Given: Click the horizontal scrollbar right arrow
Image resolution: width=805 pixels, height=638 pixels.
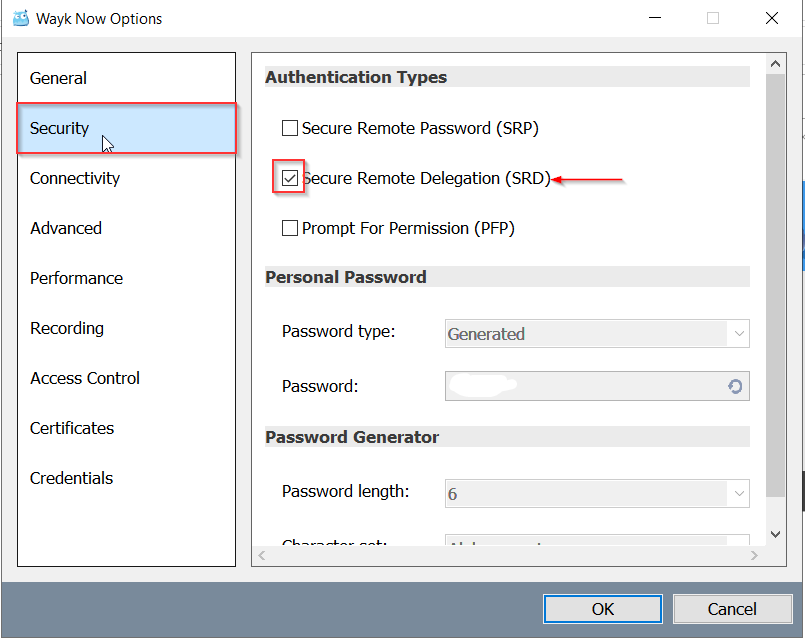Looking at the screenshot, I should click(754, 555).
